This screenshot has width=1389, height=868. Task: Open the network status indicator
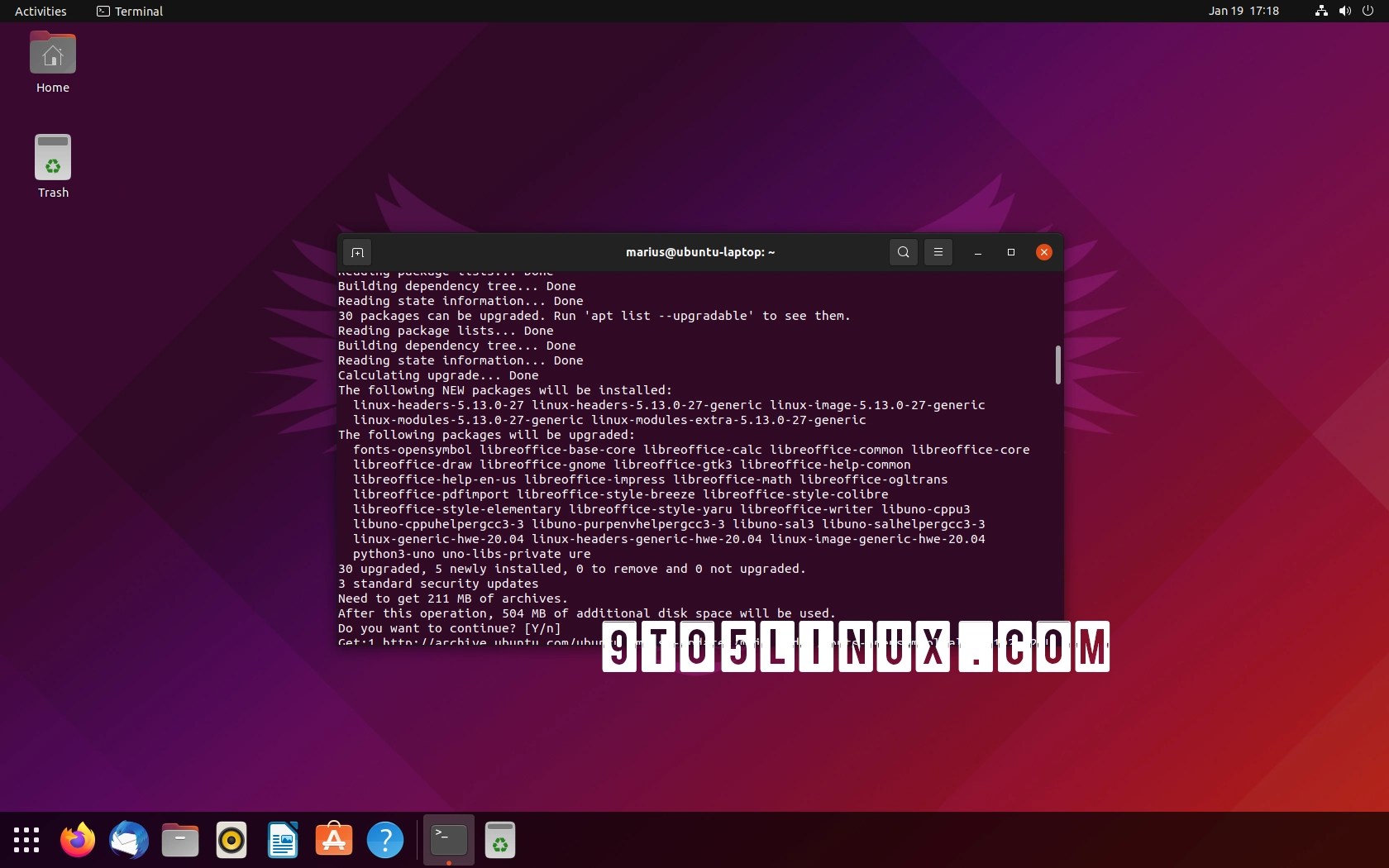click(x=1319, y=11)
